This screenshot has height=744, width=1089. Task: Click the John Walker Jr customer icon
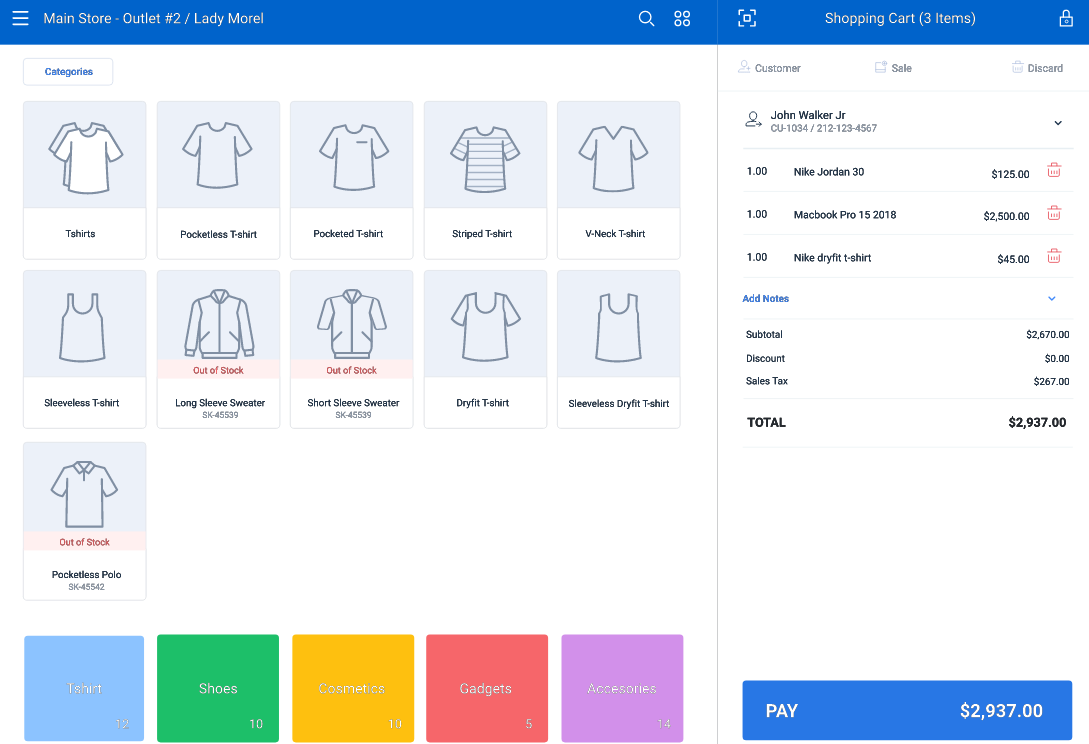(x=753, y=119)
